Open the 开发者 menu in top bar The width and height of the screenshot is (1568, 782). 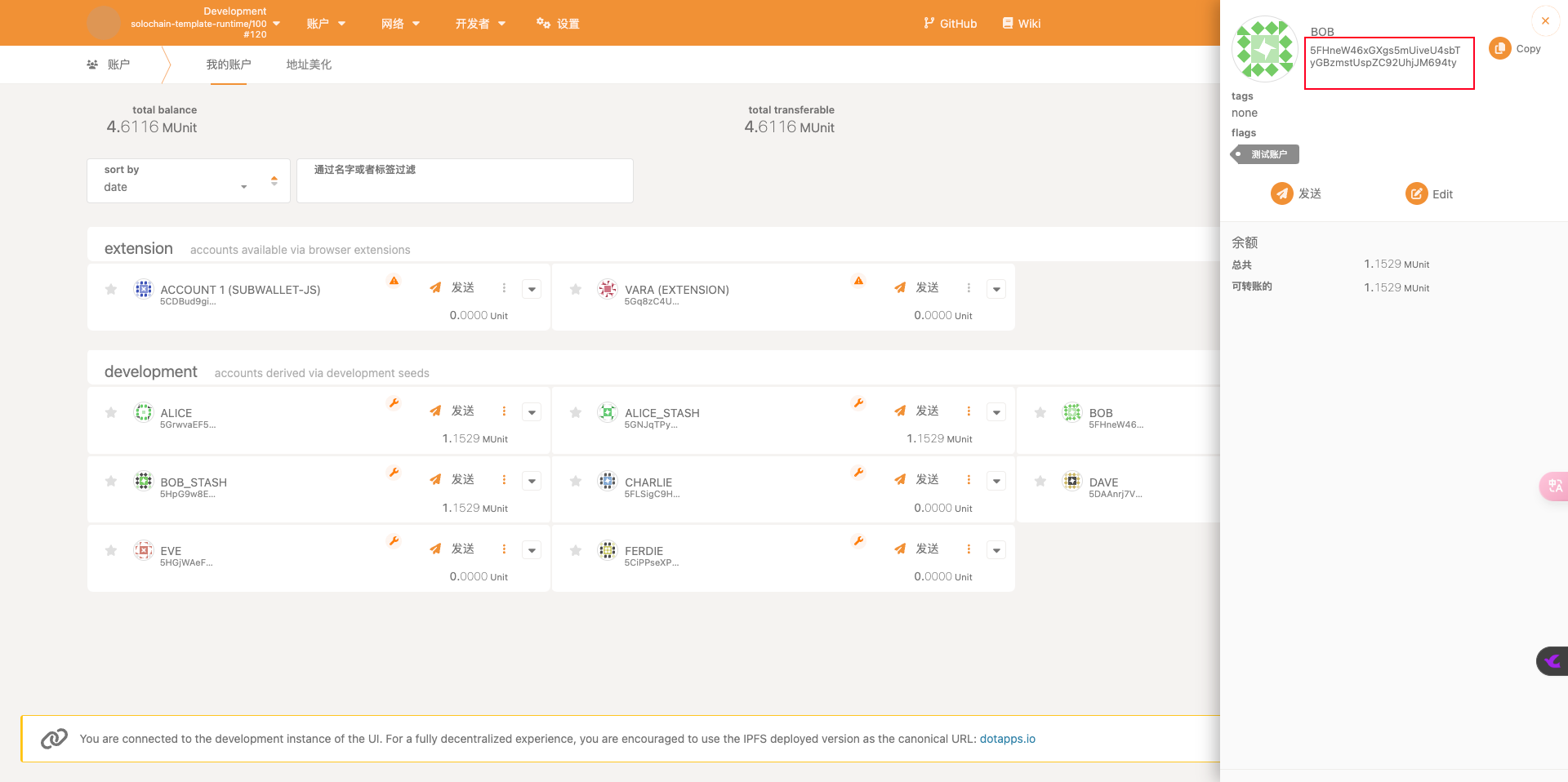(x=480, y=24)
